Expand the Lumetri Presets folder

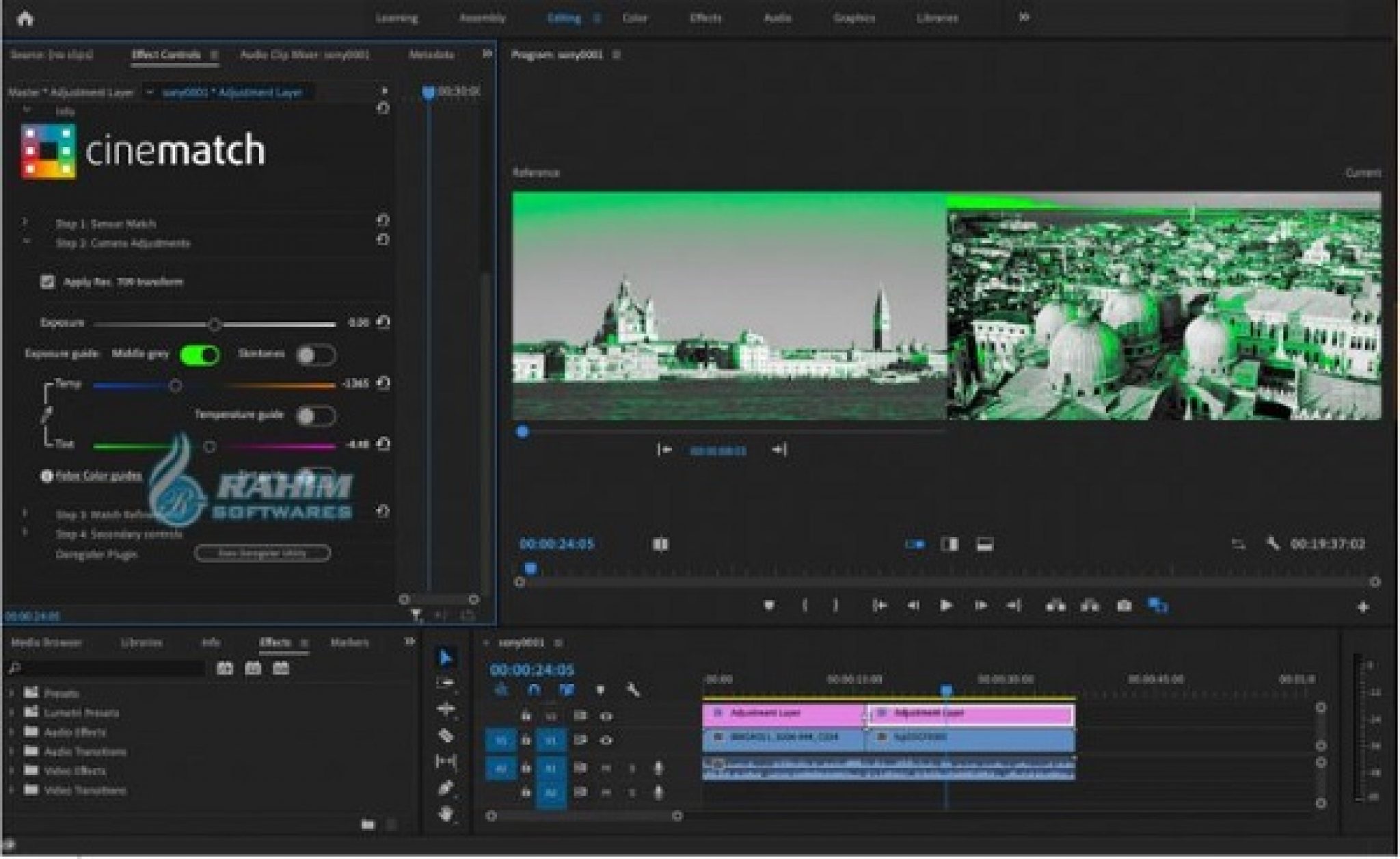coord(12,713)
